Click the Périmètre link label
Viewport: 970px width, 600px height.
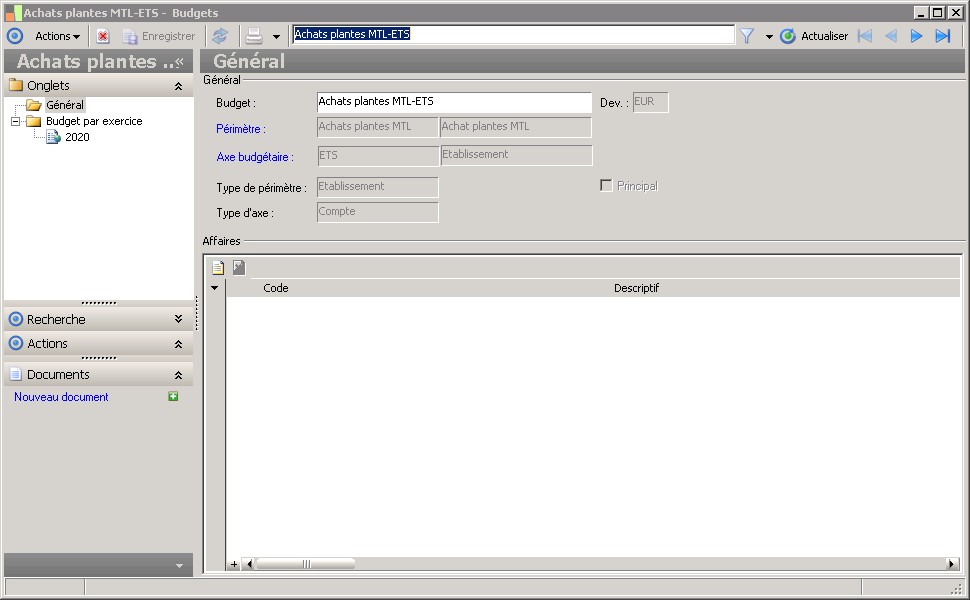241,129
